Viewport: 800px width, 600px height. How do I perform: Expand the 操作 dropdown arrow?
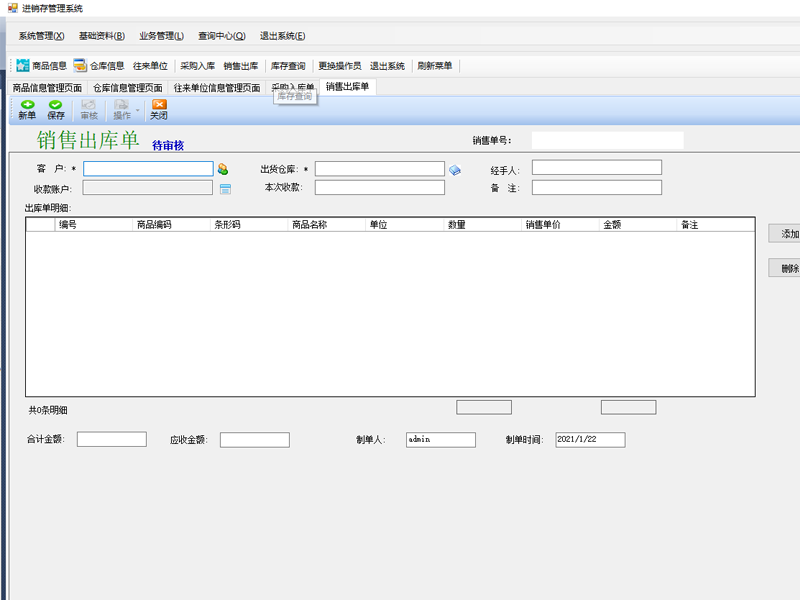click(137, 110)
